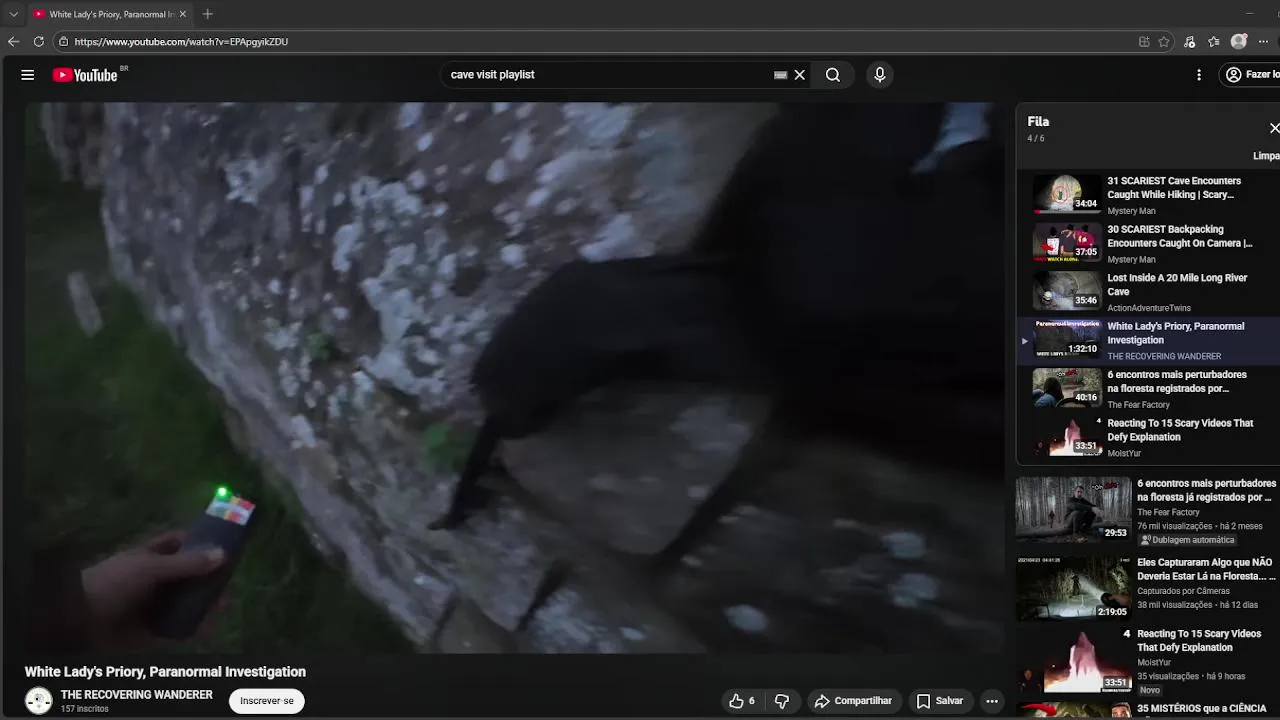Viewport: 1280px width, 720px height.
Task: Clear the search box text
Action: pos(800,75)
